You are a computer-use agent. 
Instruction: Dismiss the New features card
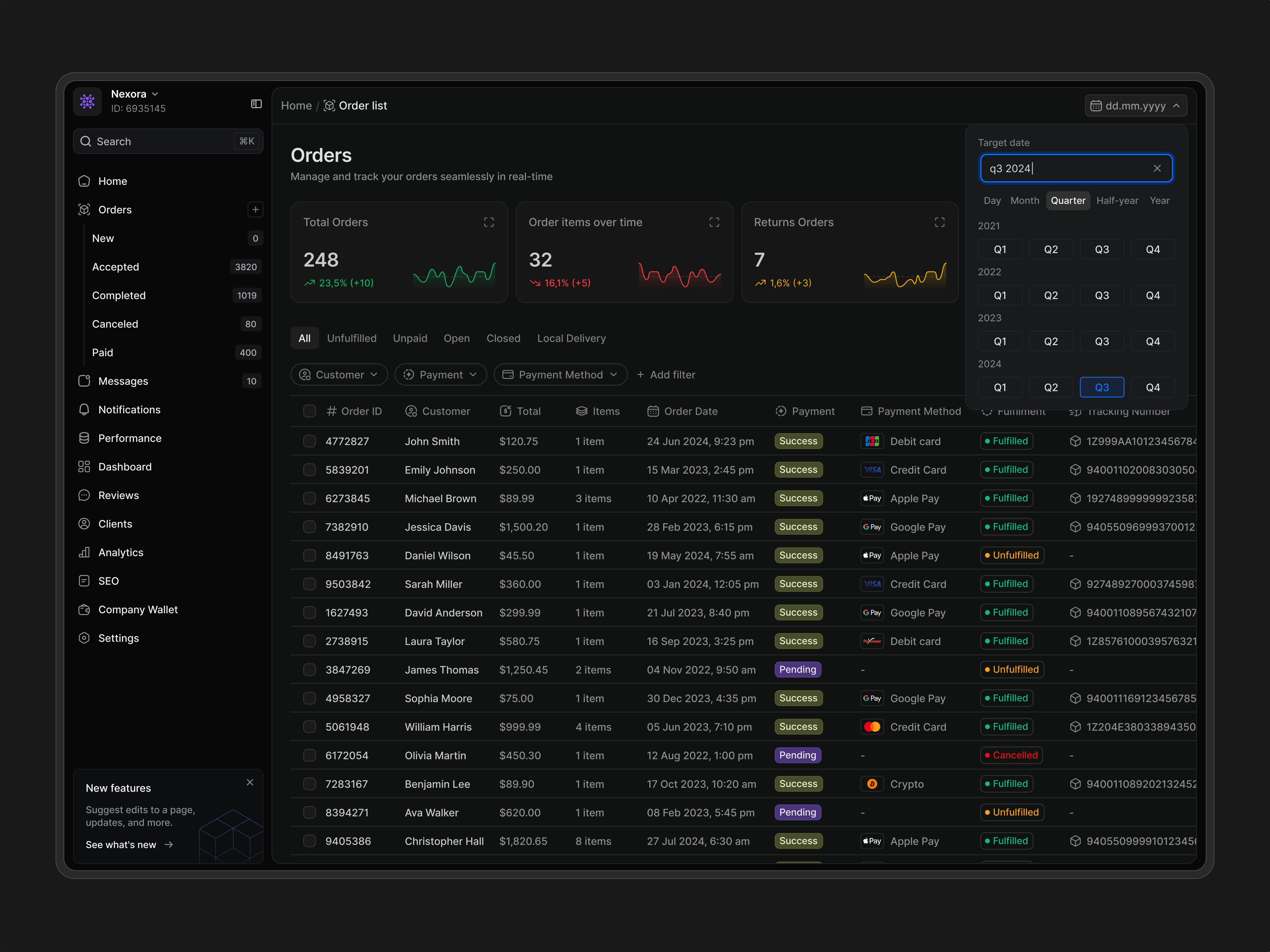coord(250,782)
